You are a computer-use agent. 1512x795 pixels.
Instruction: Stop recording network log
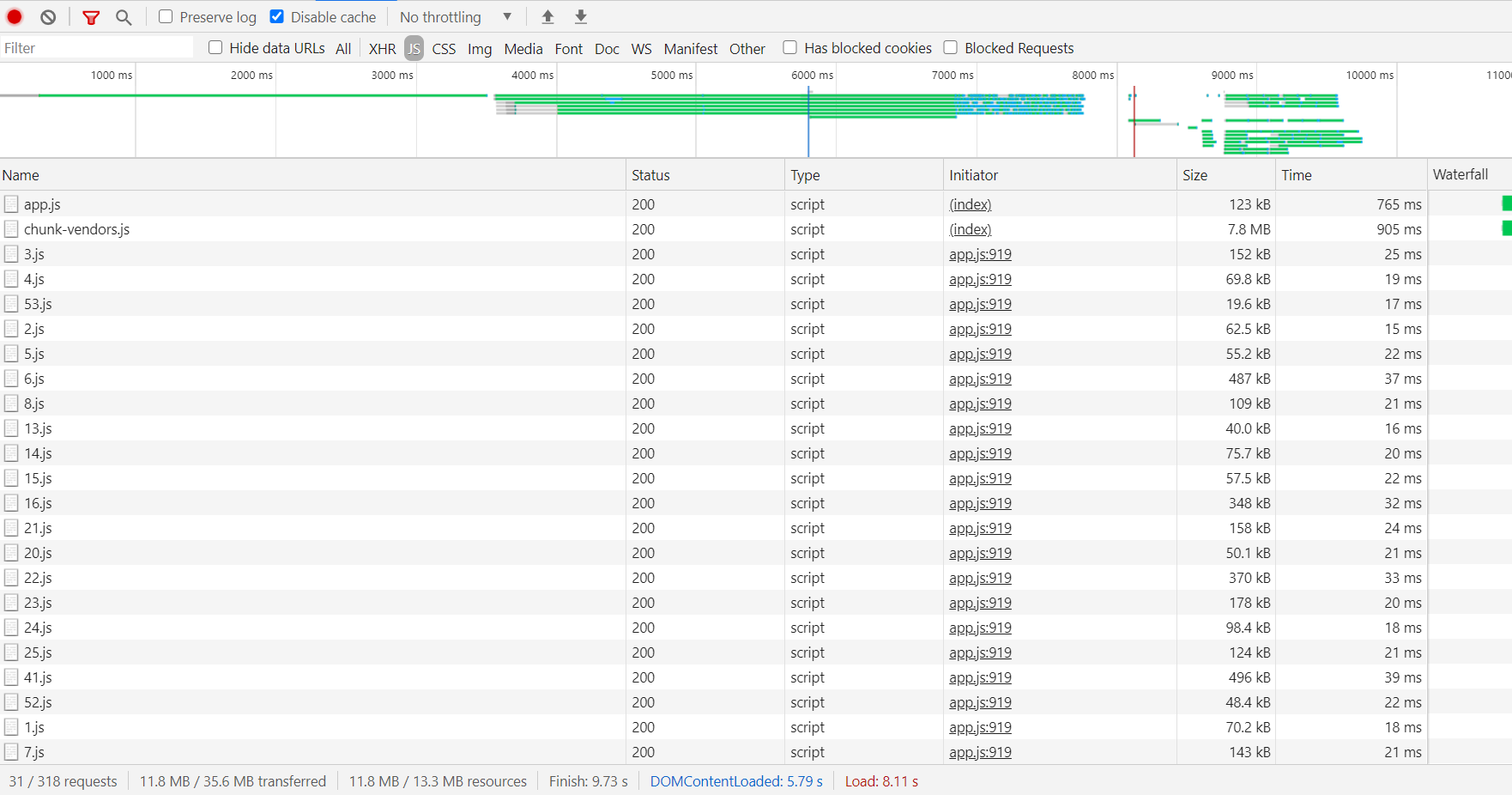[14, 16]
